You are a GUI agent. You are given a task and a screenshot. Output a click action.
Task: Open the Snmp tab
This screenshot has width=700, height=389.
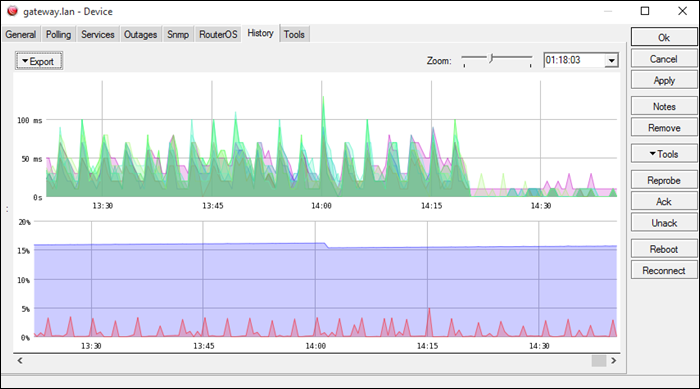click(178, 34)
